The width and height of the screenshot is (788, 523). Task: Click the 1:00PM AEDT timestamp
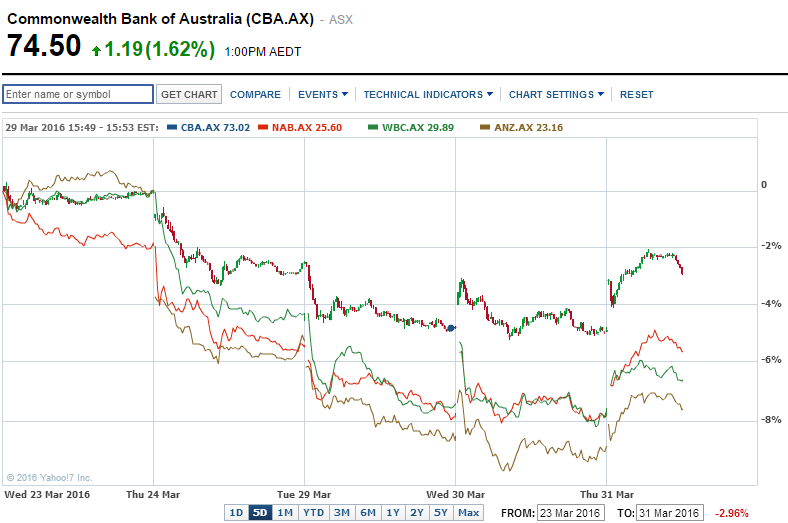[262, 52]
